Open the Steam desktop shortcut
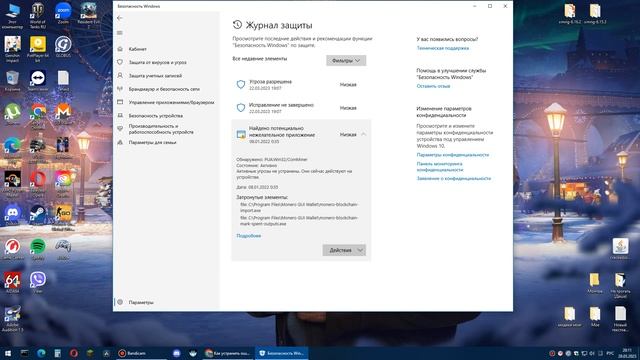Viewport: 640px width, 360px height. 38,215
